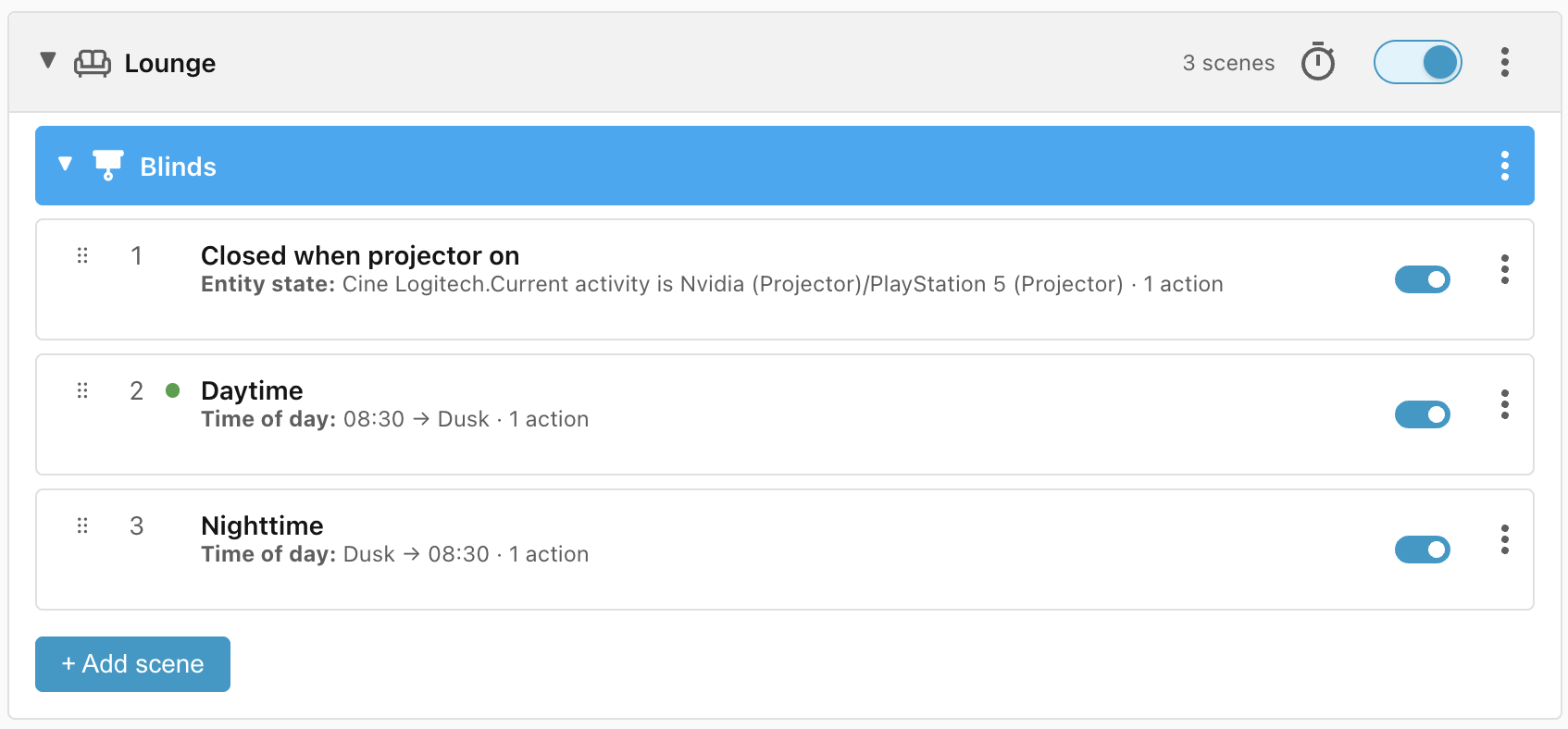Collapse the Blinds group triangle
The image size is (1568, 729).
[x=65, y=164]
